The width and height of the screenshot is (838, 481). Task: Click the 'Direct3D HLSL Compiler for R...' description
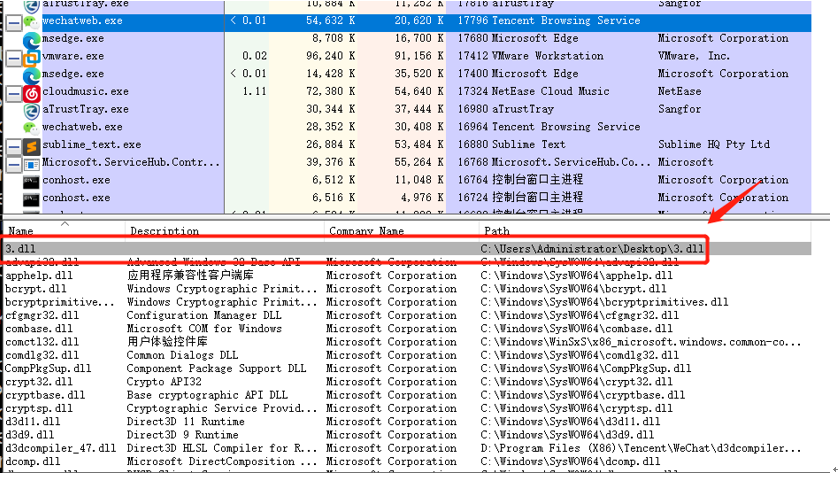click(x=222, y=448)
